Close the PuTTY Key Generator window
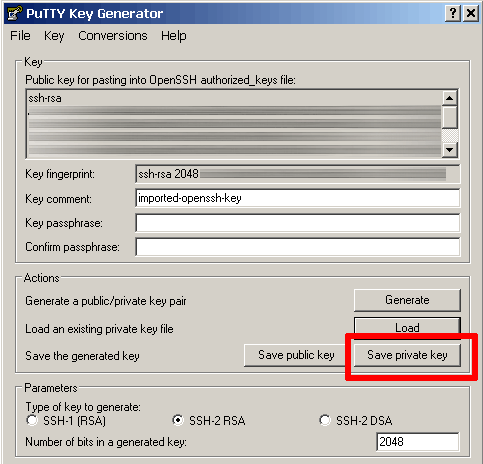This screenshot has width=483, height=464. tap(471, 14)
